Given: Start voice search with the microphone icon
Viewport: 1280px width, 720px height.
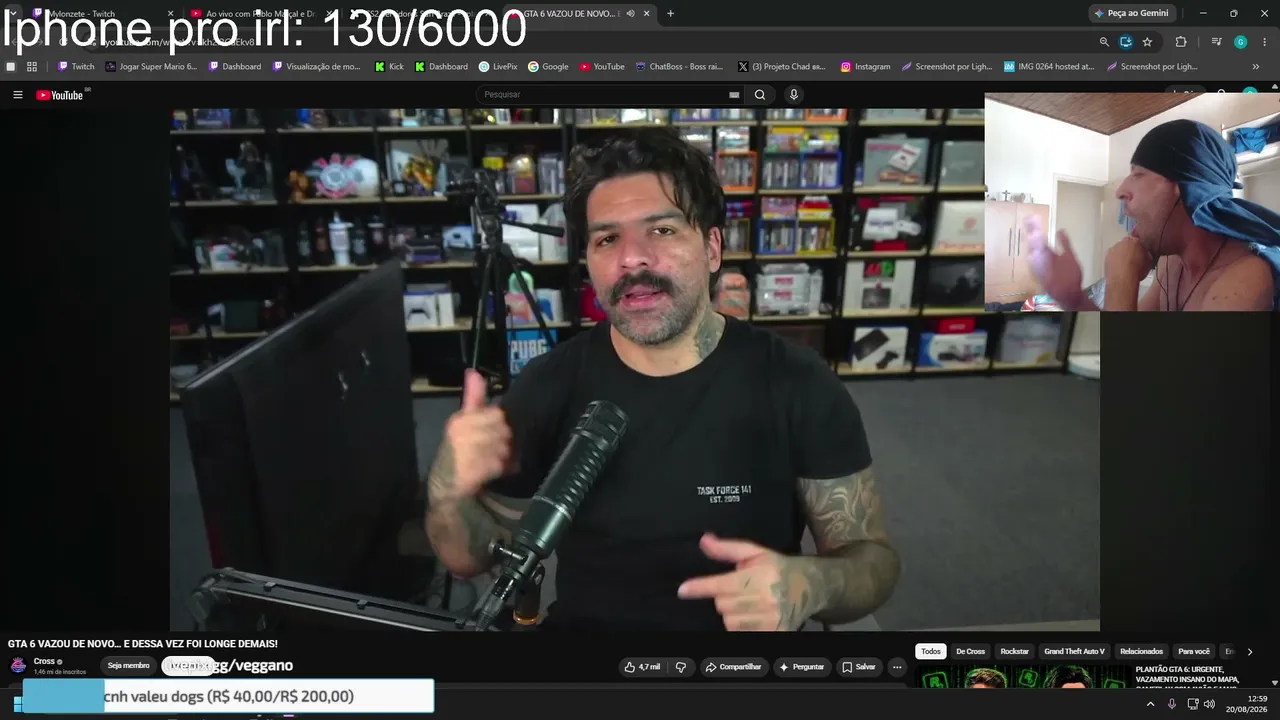Looking at the screenshot, I should pos(794,95).
